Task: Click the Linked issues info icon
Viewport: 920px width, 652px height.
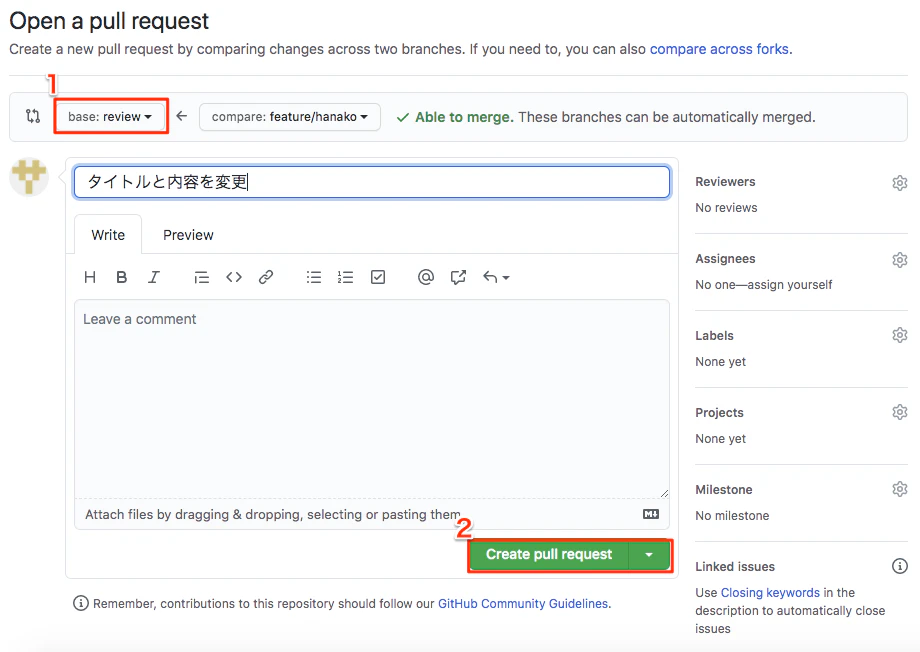Action: 899,566
